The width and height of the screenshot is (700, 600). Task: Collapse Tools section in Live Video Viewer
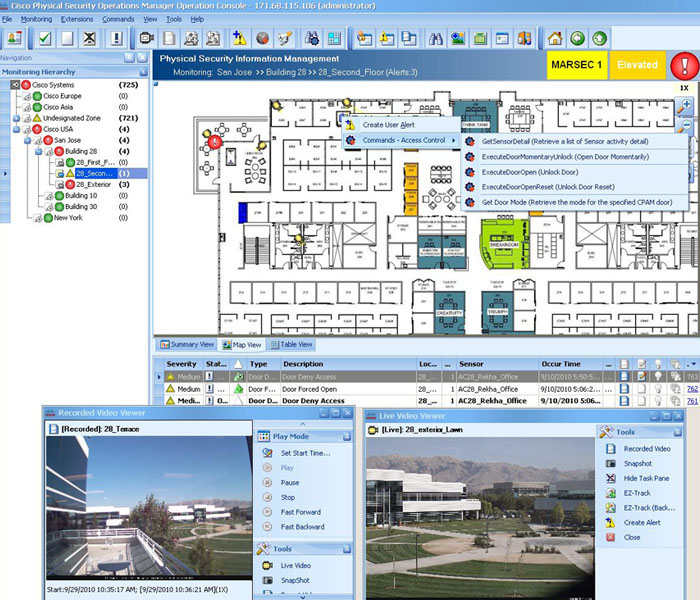tap(678, 432)
